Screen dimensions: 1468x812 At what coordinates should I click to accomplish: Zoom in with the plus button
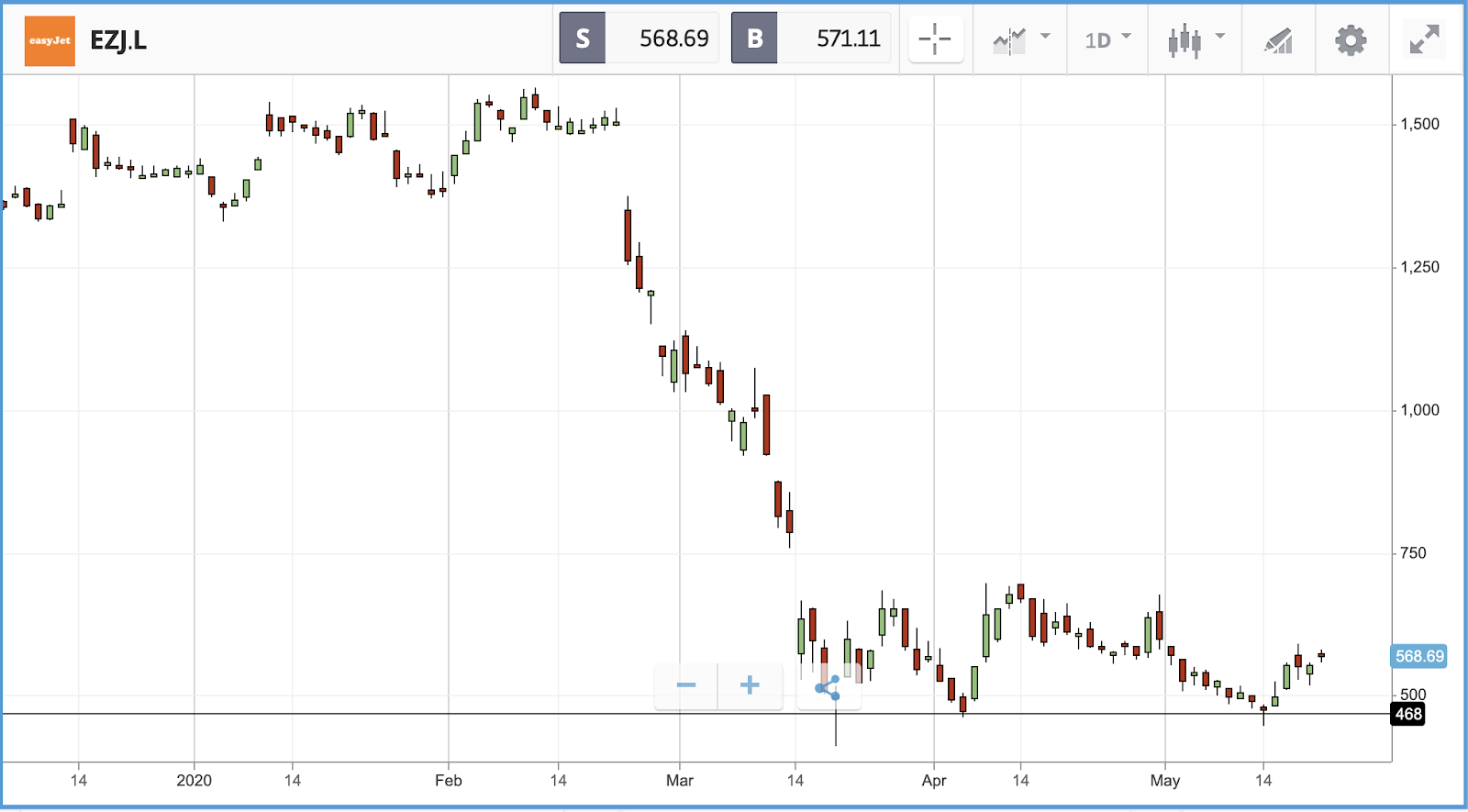tap(750, 685)
